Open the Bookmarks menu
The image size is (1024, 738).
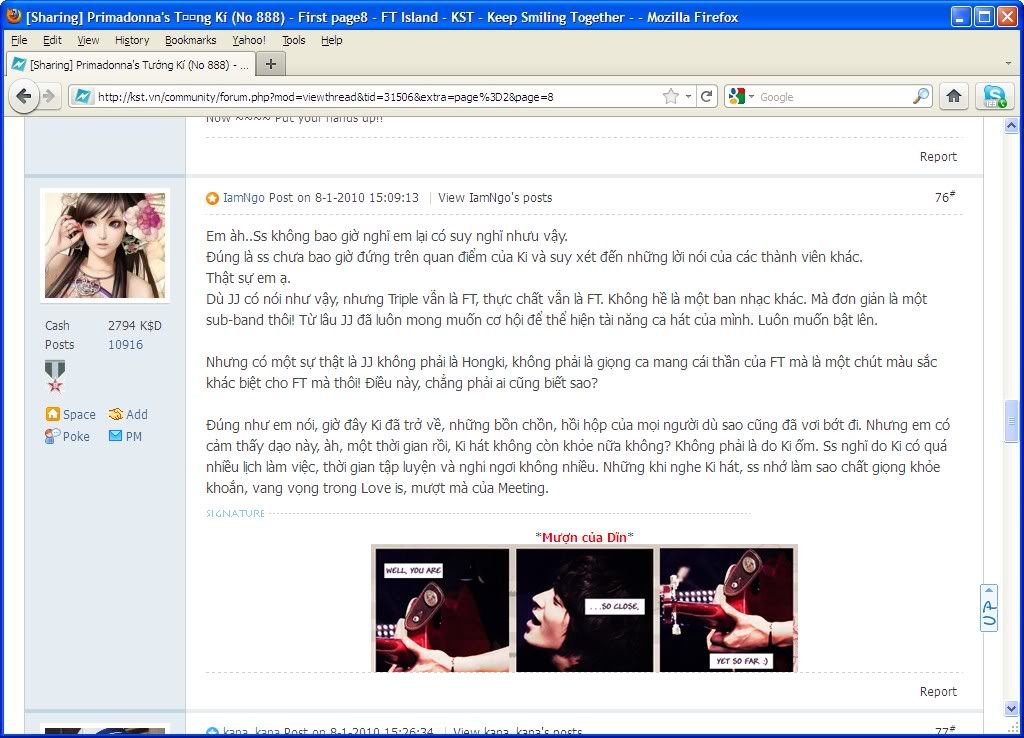[191, 40]
